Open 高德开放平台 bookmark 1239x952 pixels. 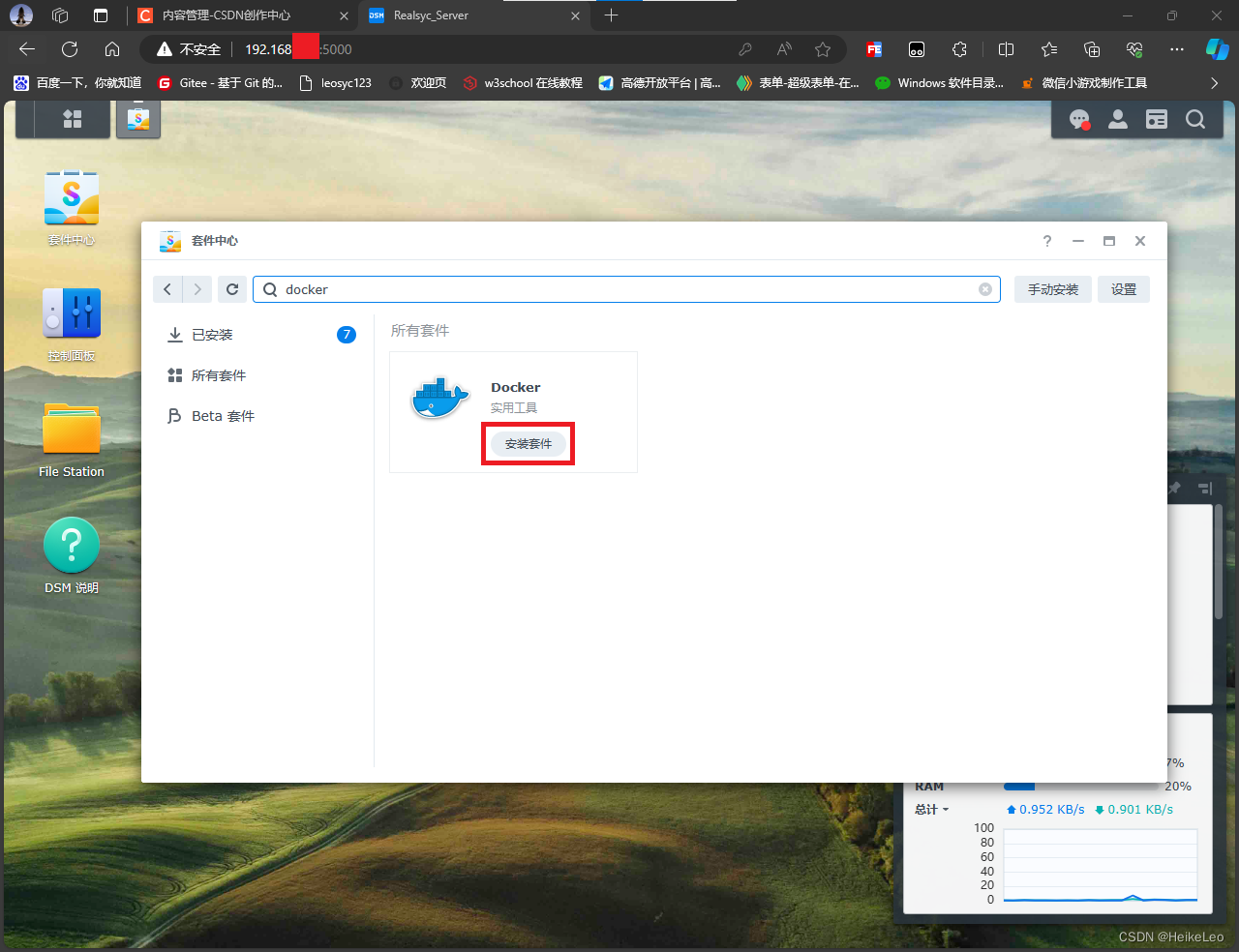660,83
